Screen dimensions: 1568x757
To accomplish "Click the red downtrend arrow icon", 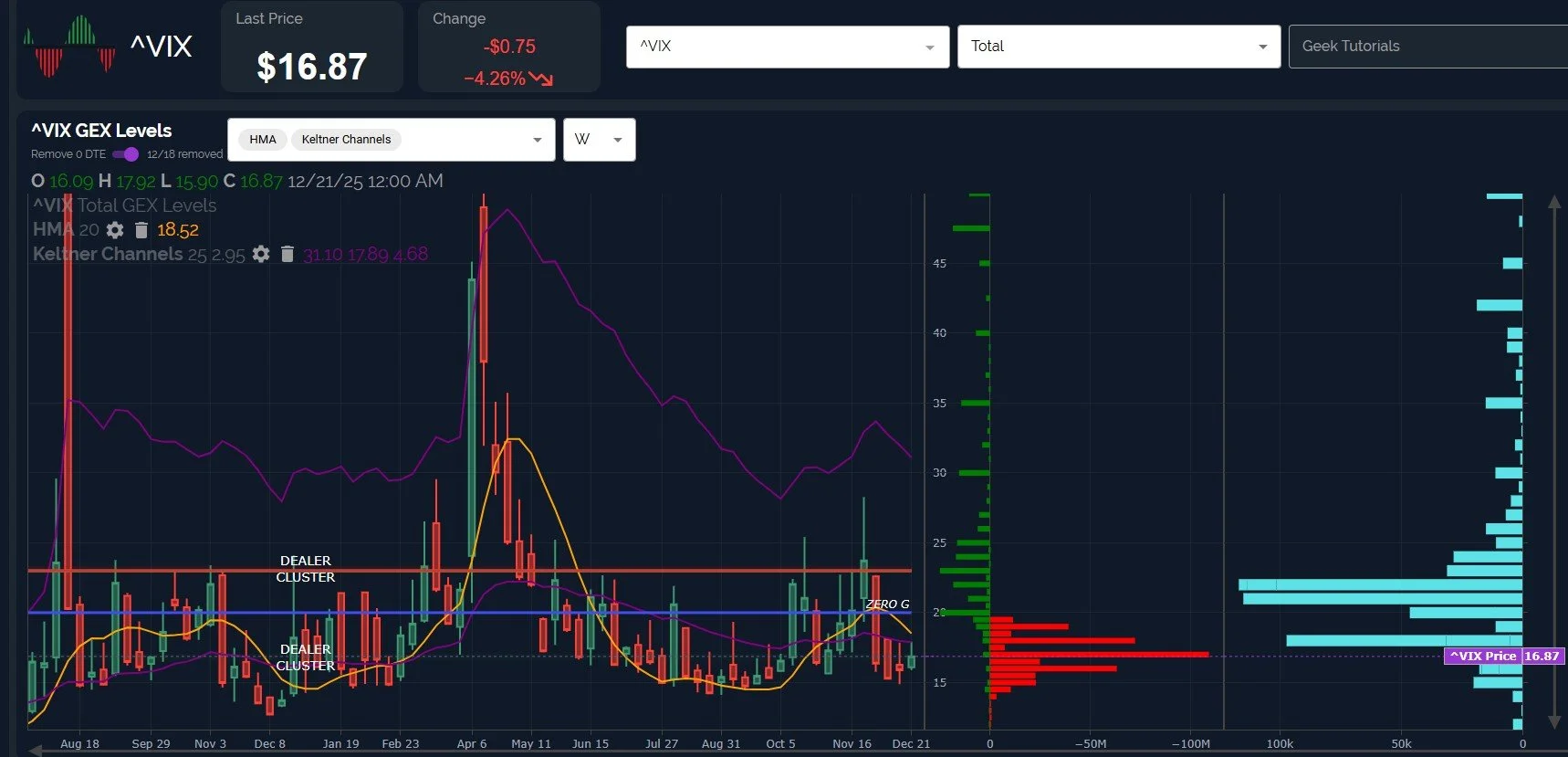I will click(x=541, y=79).
